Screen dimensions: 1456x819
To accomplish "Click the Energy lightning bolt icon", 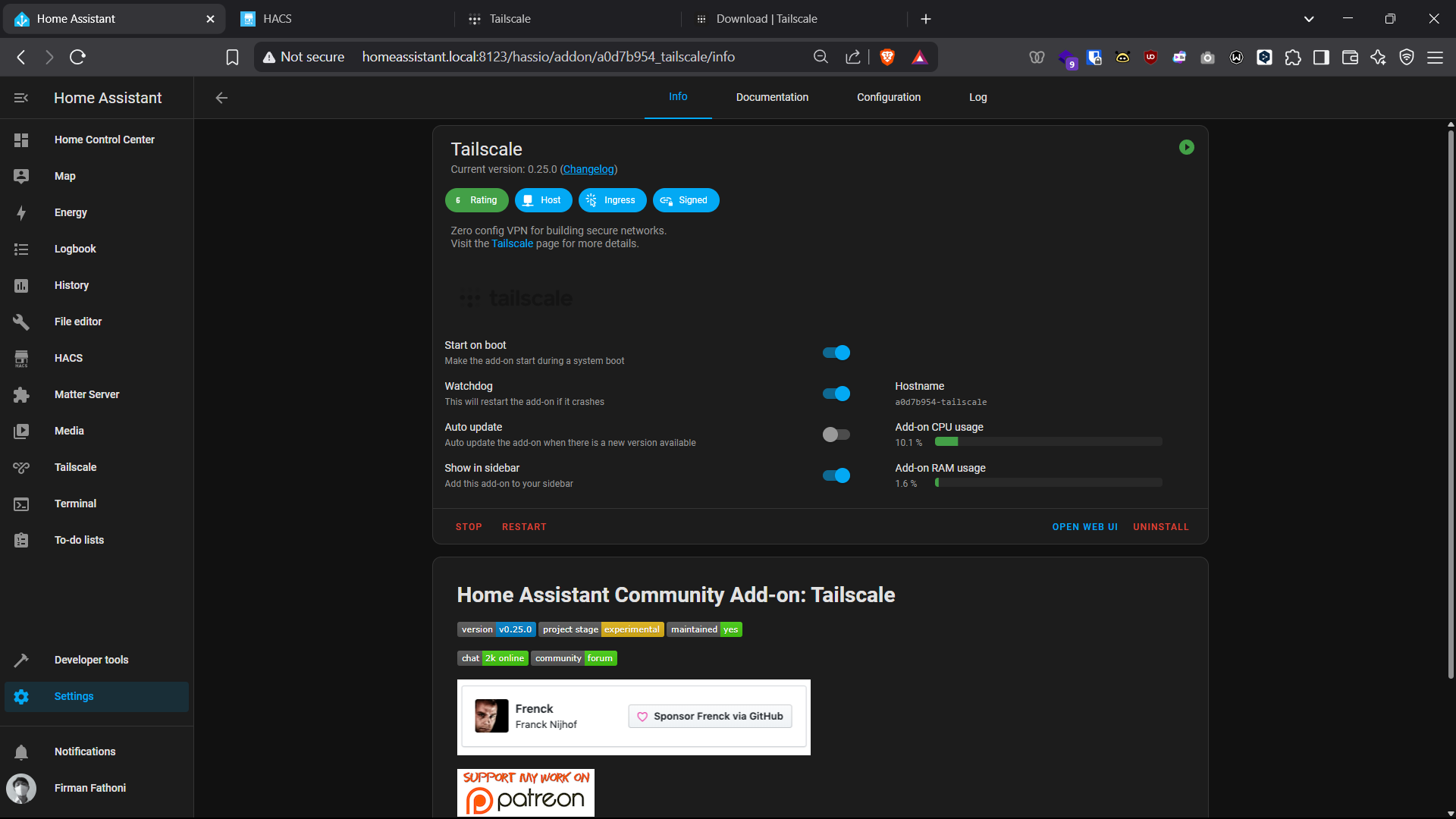I will click(x=21, y=212).
